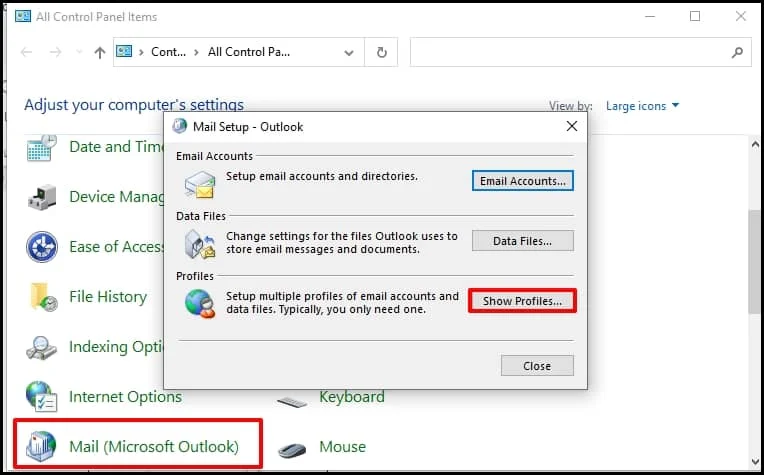Viewport: 764px width, 475px height.
Task: Click the Data Files icon in dialog
Action: click(x=200, y=244)
